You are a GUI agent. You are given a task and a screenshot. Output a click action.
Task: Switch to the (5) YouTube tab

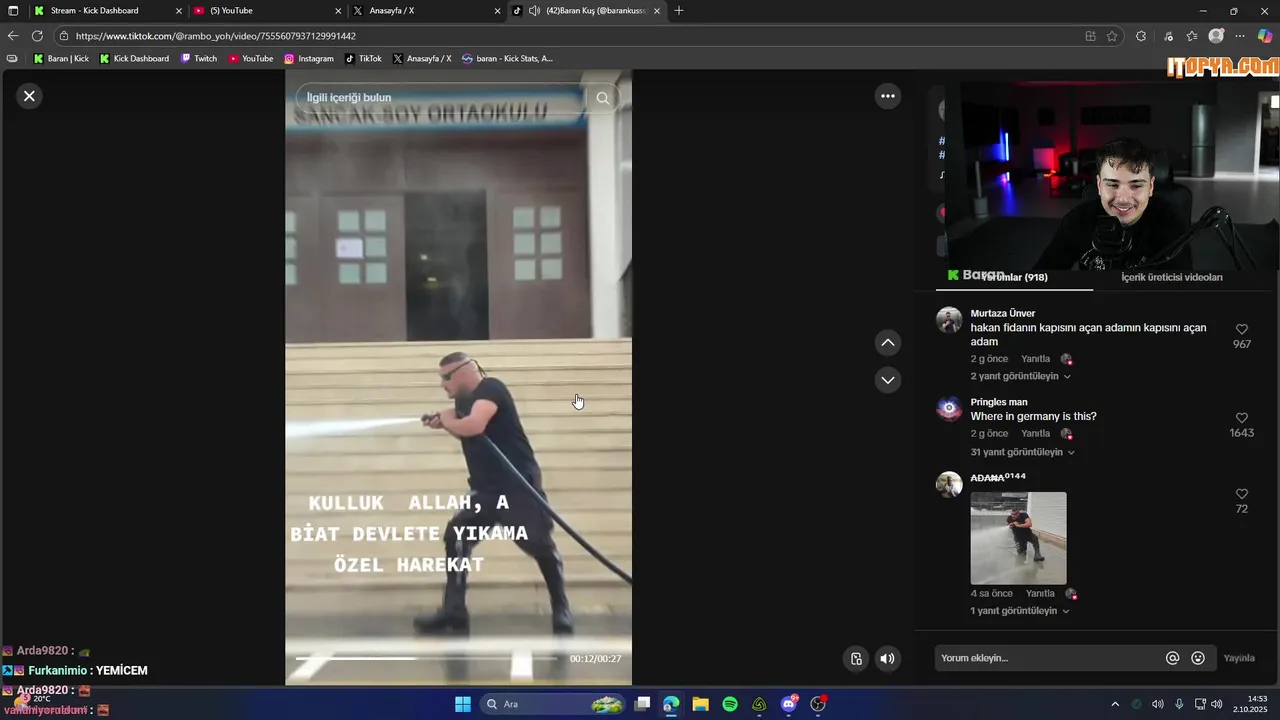pos(266,10)
